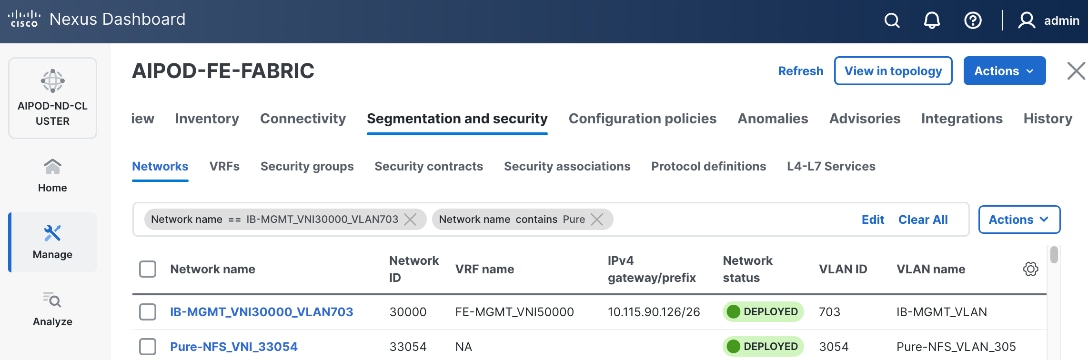Open Manage section in sidebar

tap(53, 242)
